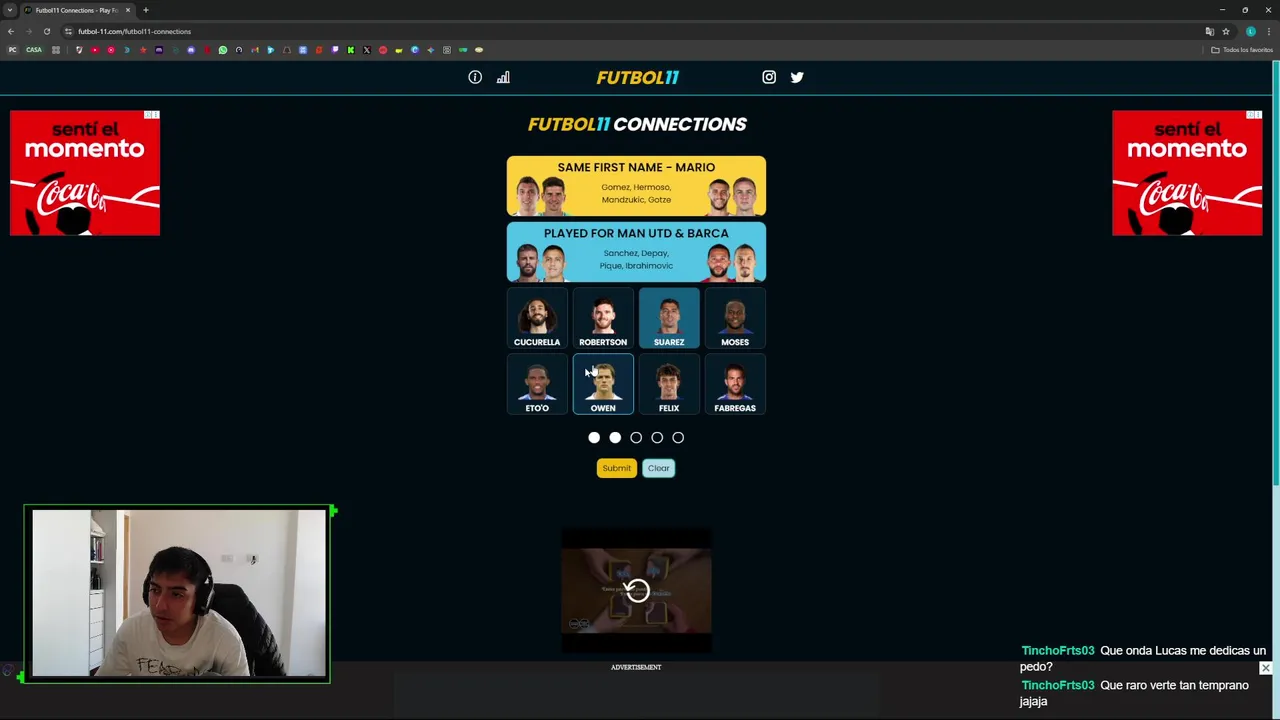Open the left Coca-Cola ad banner
1280x720 pixels.
(85, 173)
